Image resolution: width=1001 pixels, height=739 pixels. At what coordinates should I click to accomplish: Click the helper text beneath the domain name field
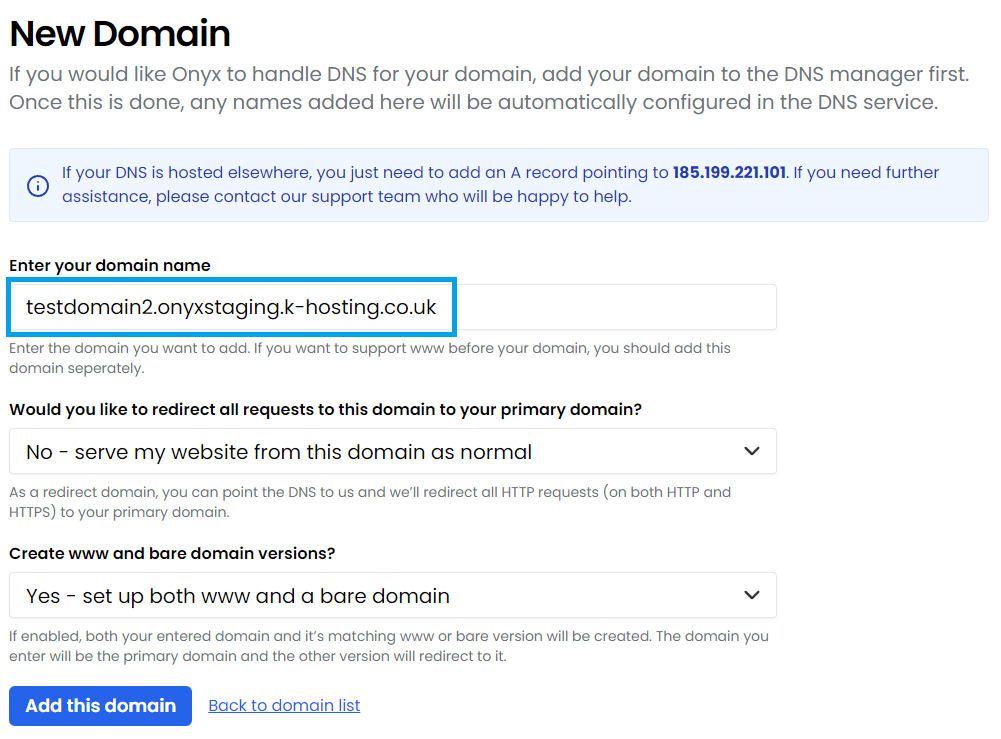[370, 358]
